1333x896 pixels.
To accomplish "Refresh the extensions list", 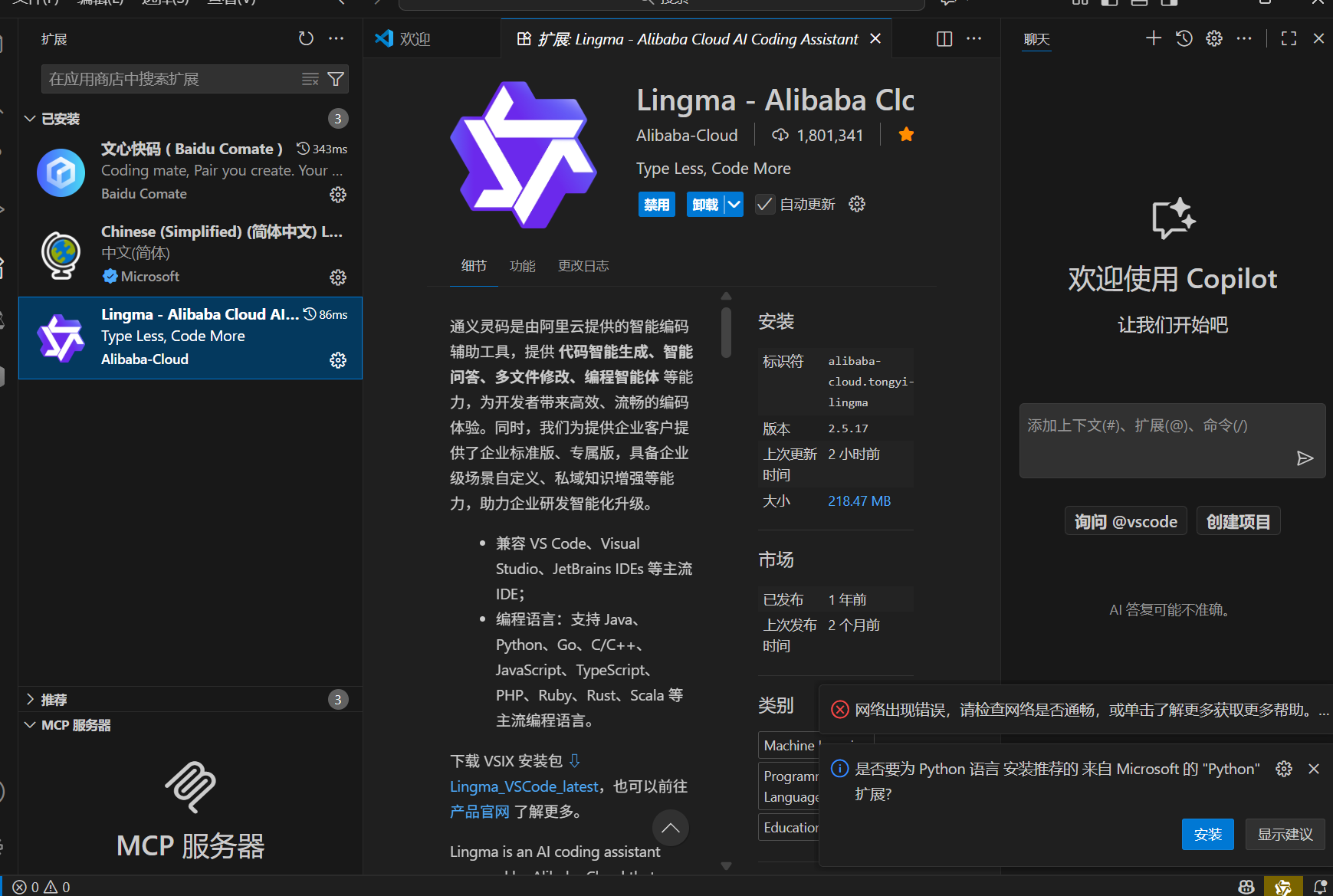I will tap(306, 38).
